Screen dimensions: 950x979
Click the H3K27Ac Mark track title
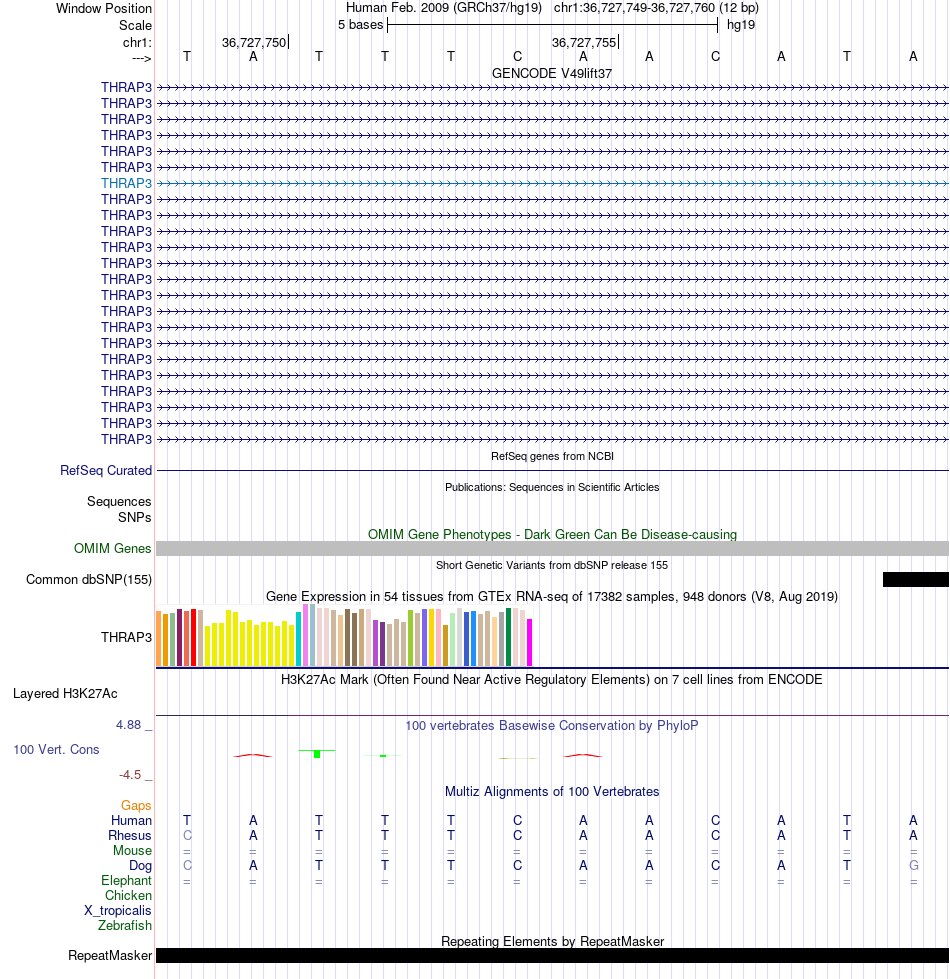pos(552,679)
